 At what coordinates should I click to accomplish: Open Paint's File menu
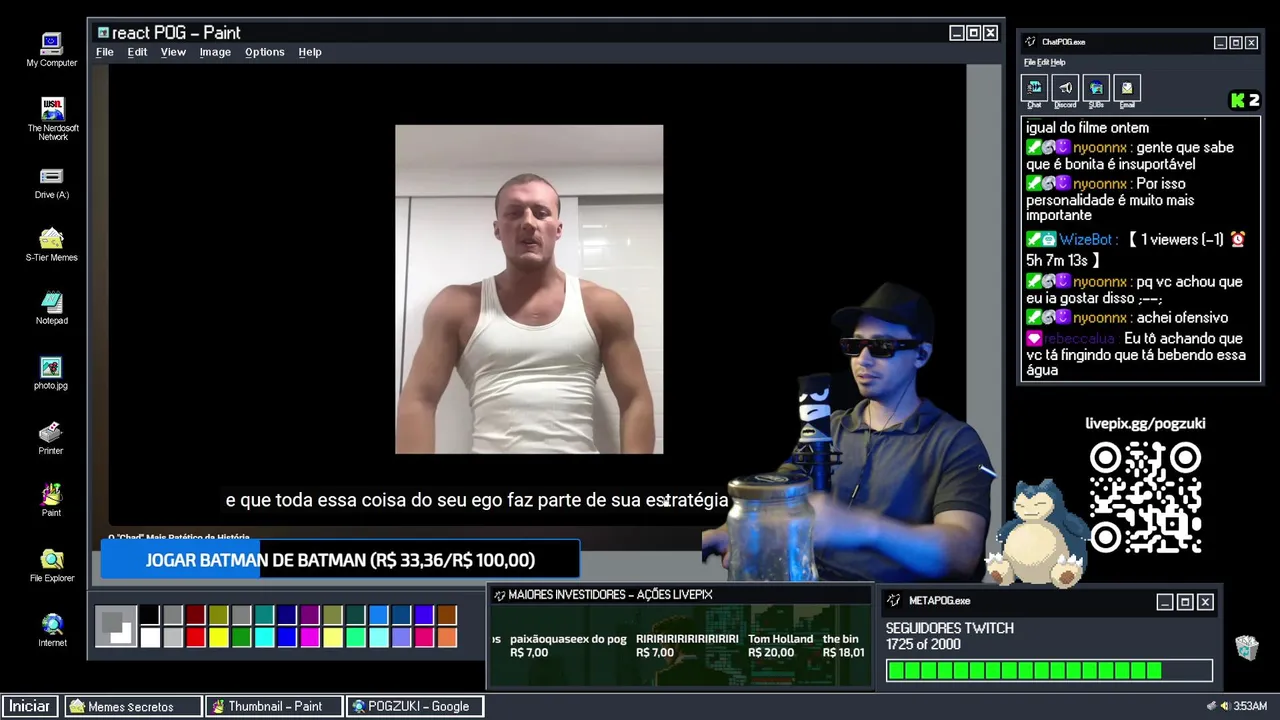(104, 52)
